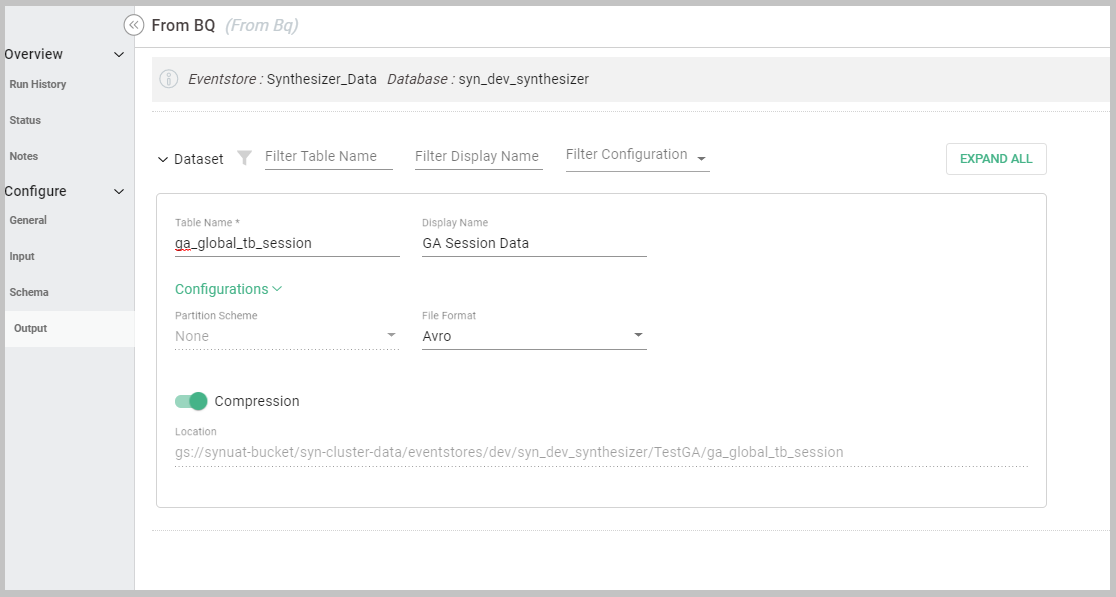
Task: Click the Display Name input field
Action: click(x=534, y=243)
